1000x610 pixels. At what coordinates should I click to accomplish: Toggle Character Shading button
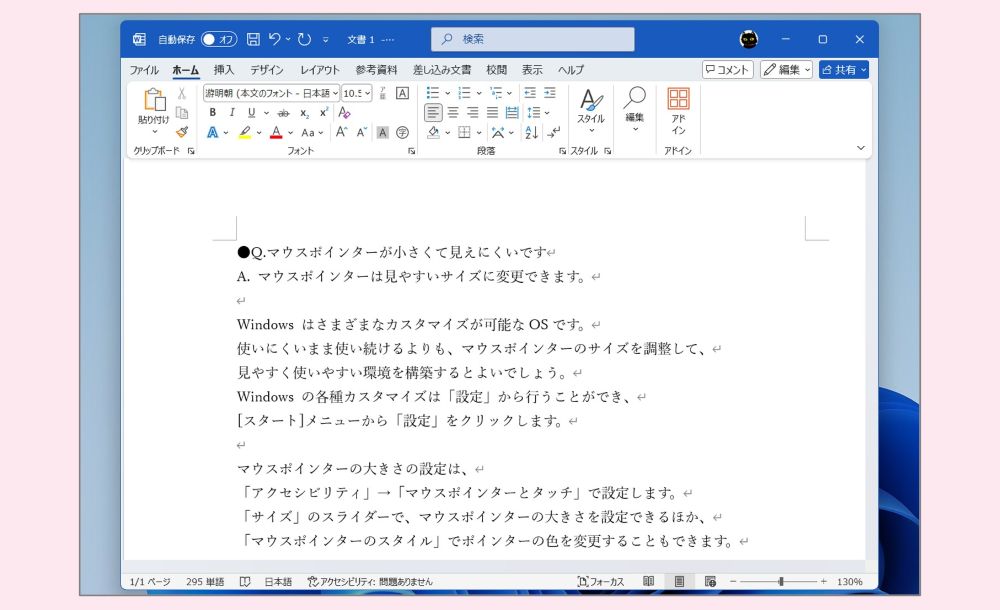[383, 133]
